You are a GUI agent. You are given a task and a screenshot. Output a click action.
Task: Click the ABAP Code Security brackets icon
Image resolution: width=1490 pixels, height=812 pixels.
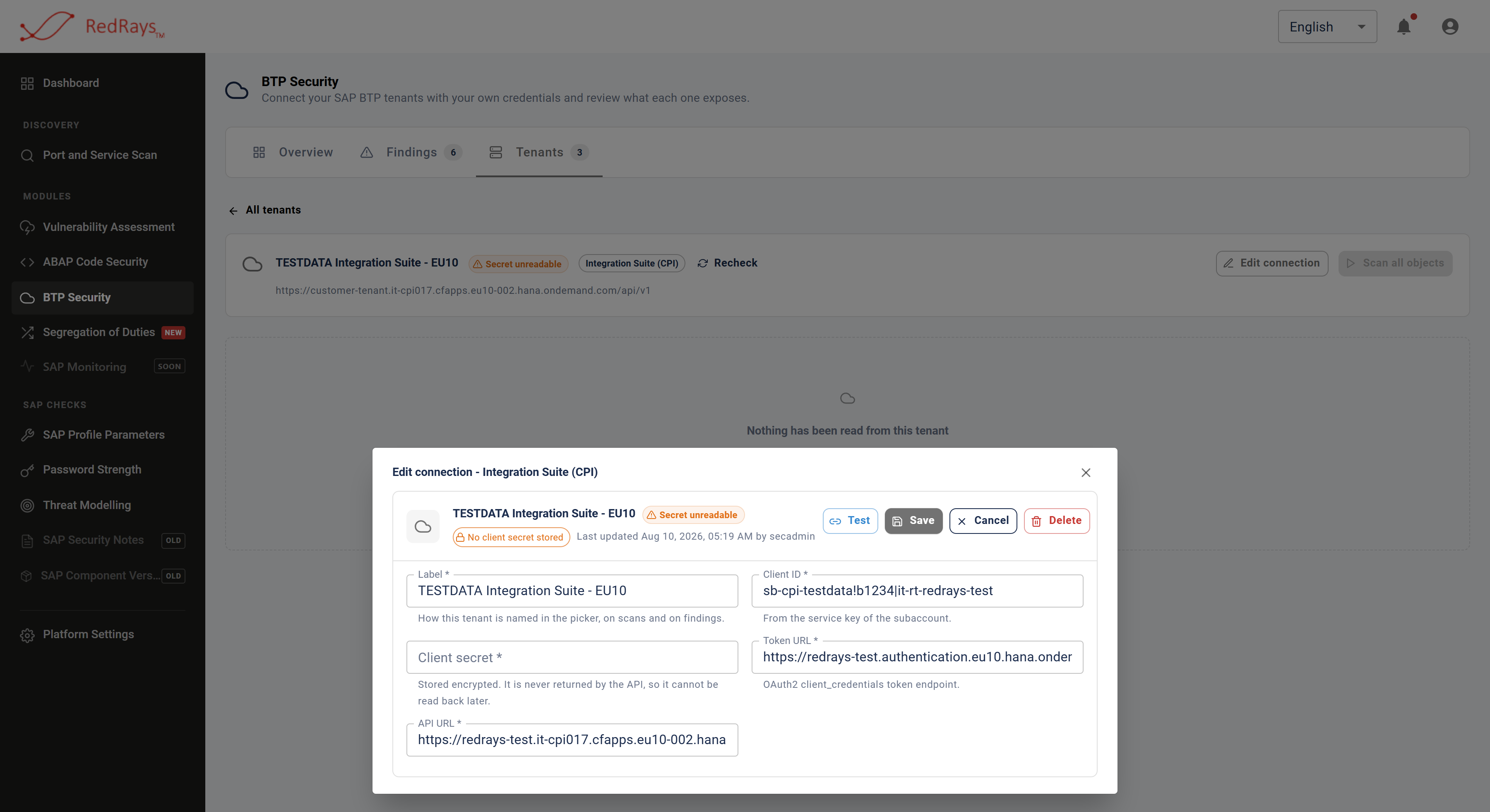pos(27,262)
